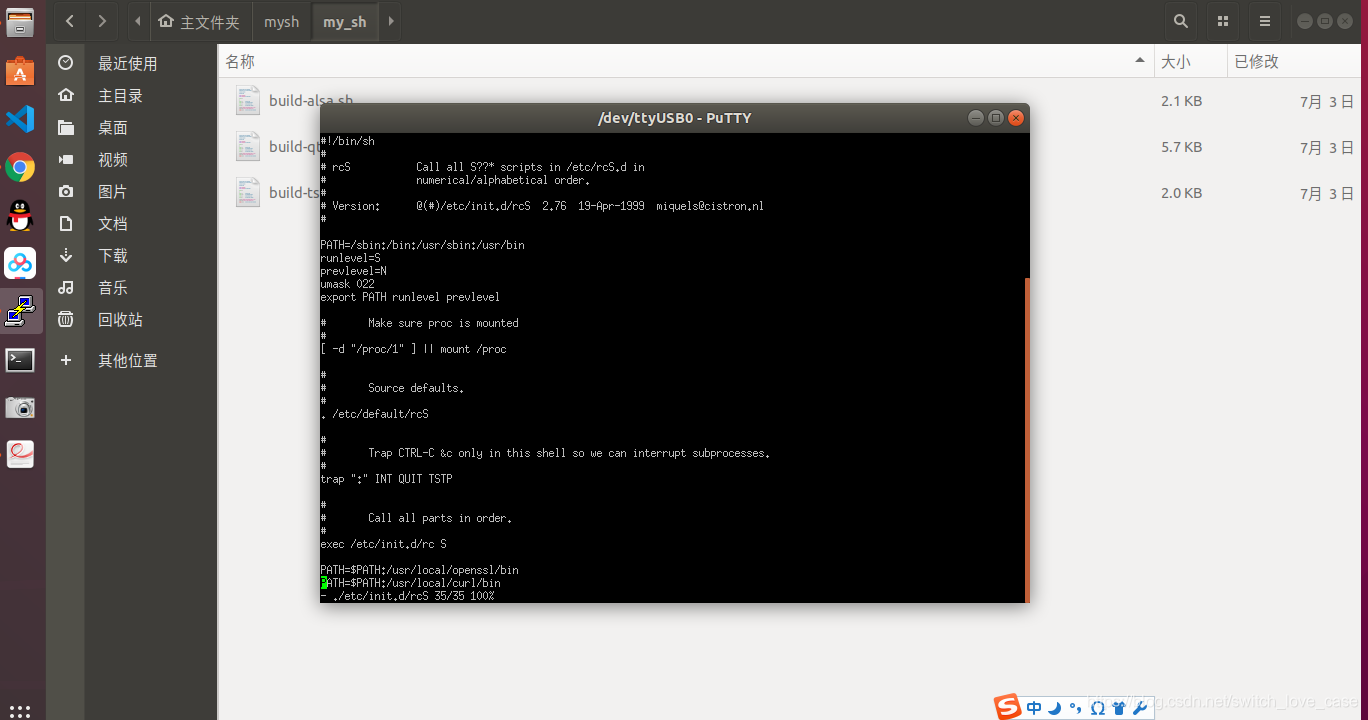Image resolution: width=1368 pixels, height=720 pixels.
Task: Open the Omega special symbols panel
Action: click(x=1097, y=708)
